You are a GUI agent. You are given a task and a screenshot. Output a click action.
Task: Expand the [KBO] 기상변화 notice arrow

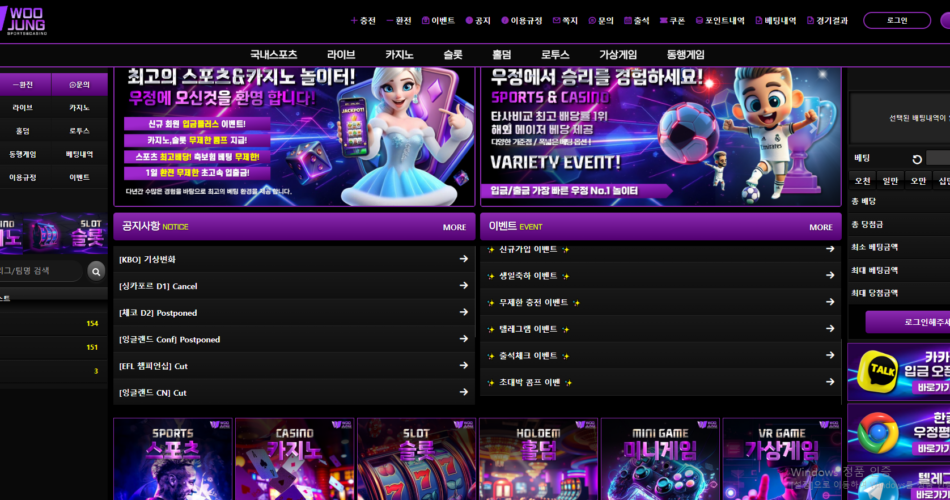(463, 259)
